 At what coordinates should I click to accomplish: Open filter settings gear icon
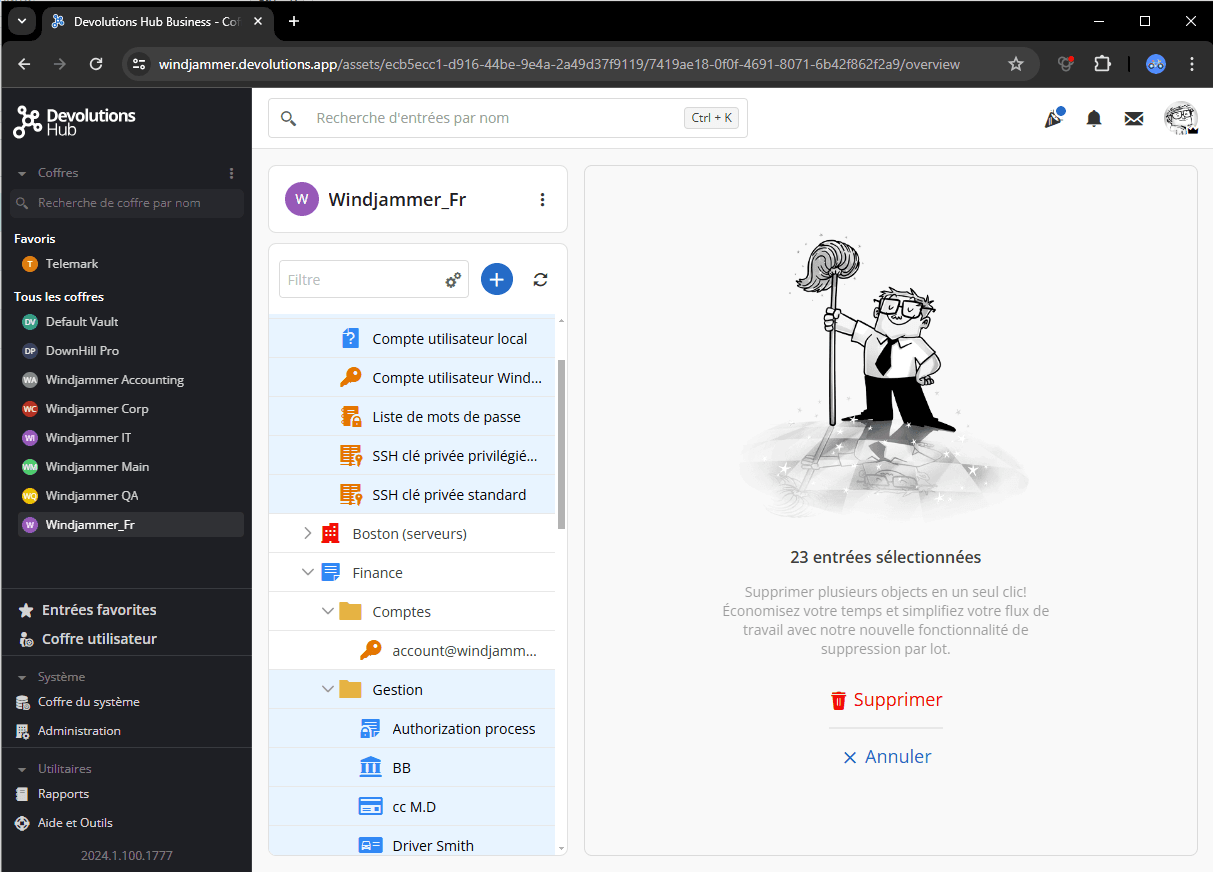453,281
